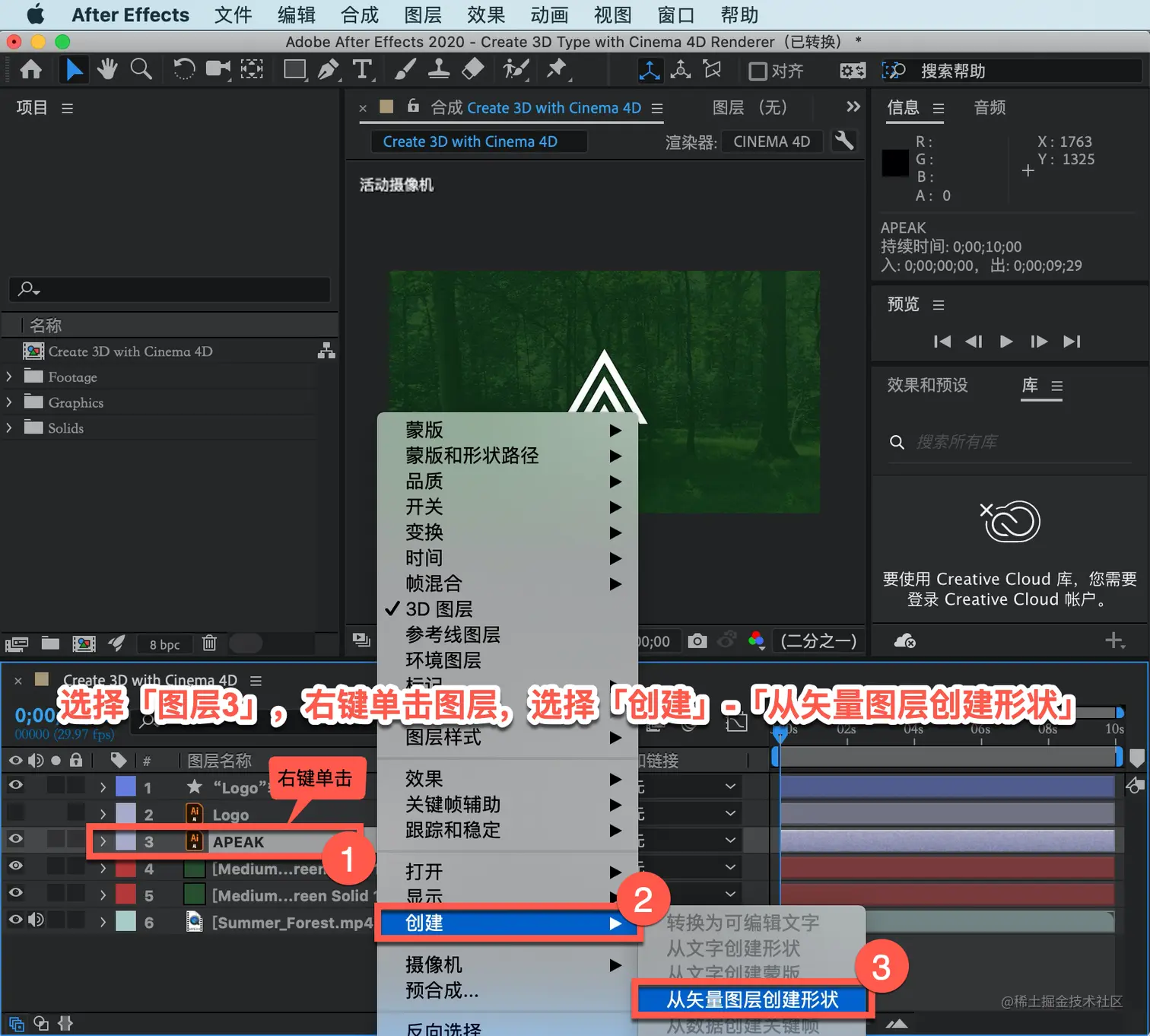This screenshot has height=1036, width=1150.
Task: Show hidden panels with double chevron
Action: (853, 106)
